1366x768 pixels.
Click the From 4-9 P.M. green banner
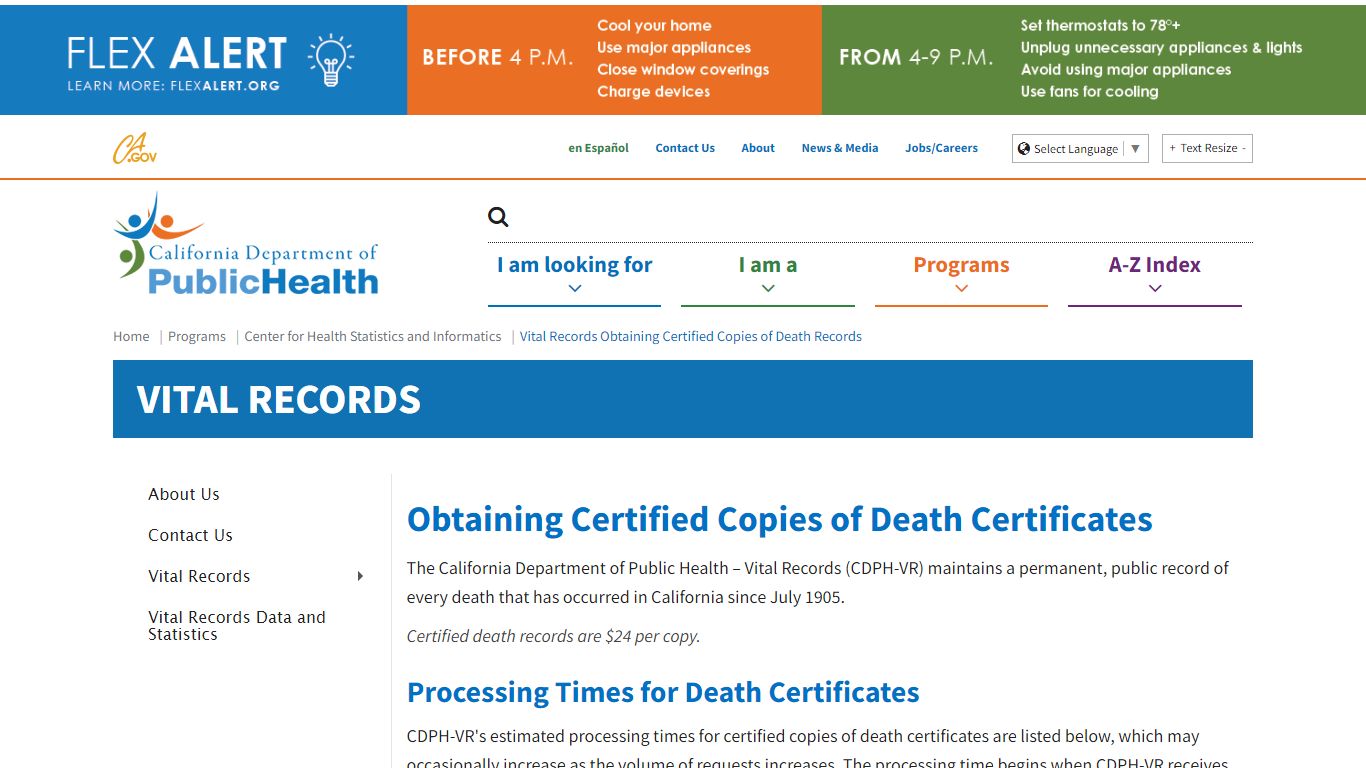pyautogui.click(x=1094, y=60)
